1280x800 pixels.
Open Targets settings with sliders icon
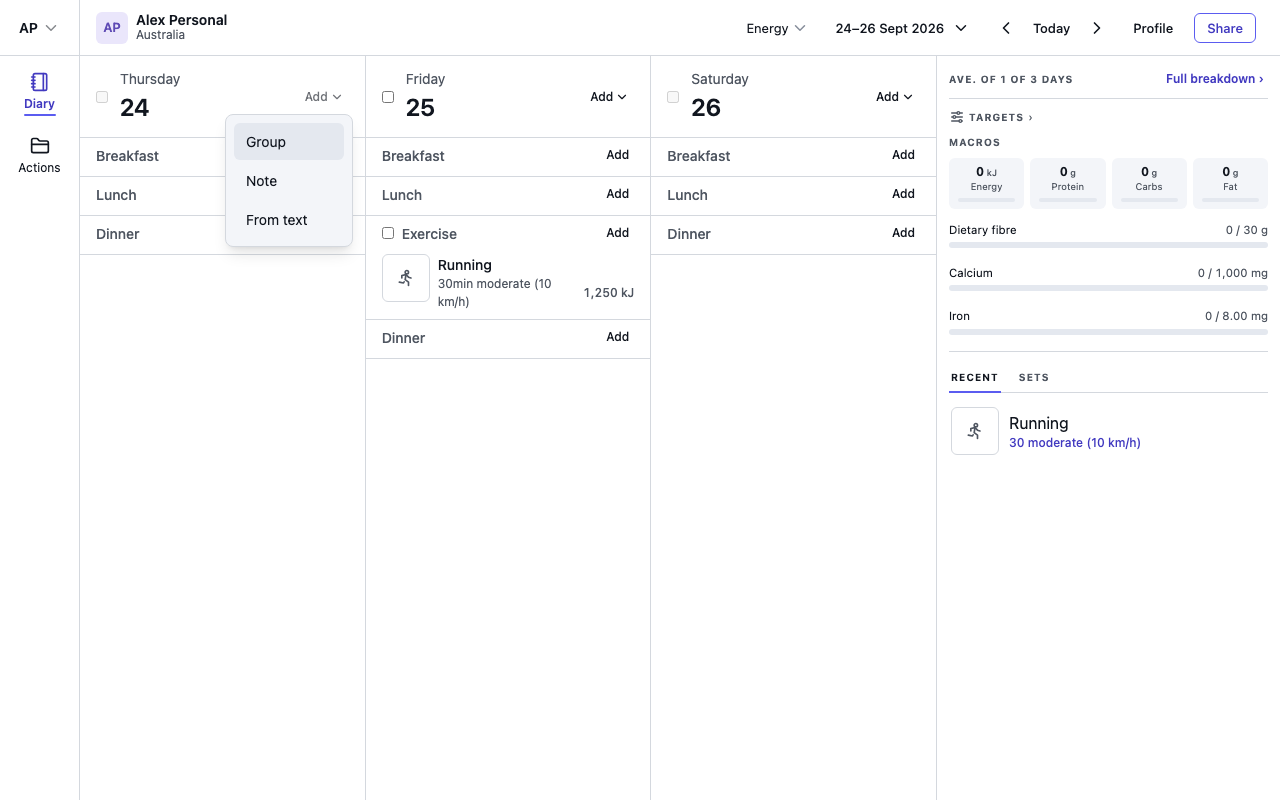click(990, 117)
